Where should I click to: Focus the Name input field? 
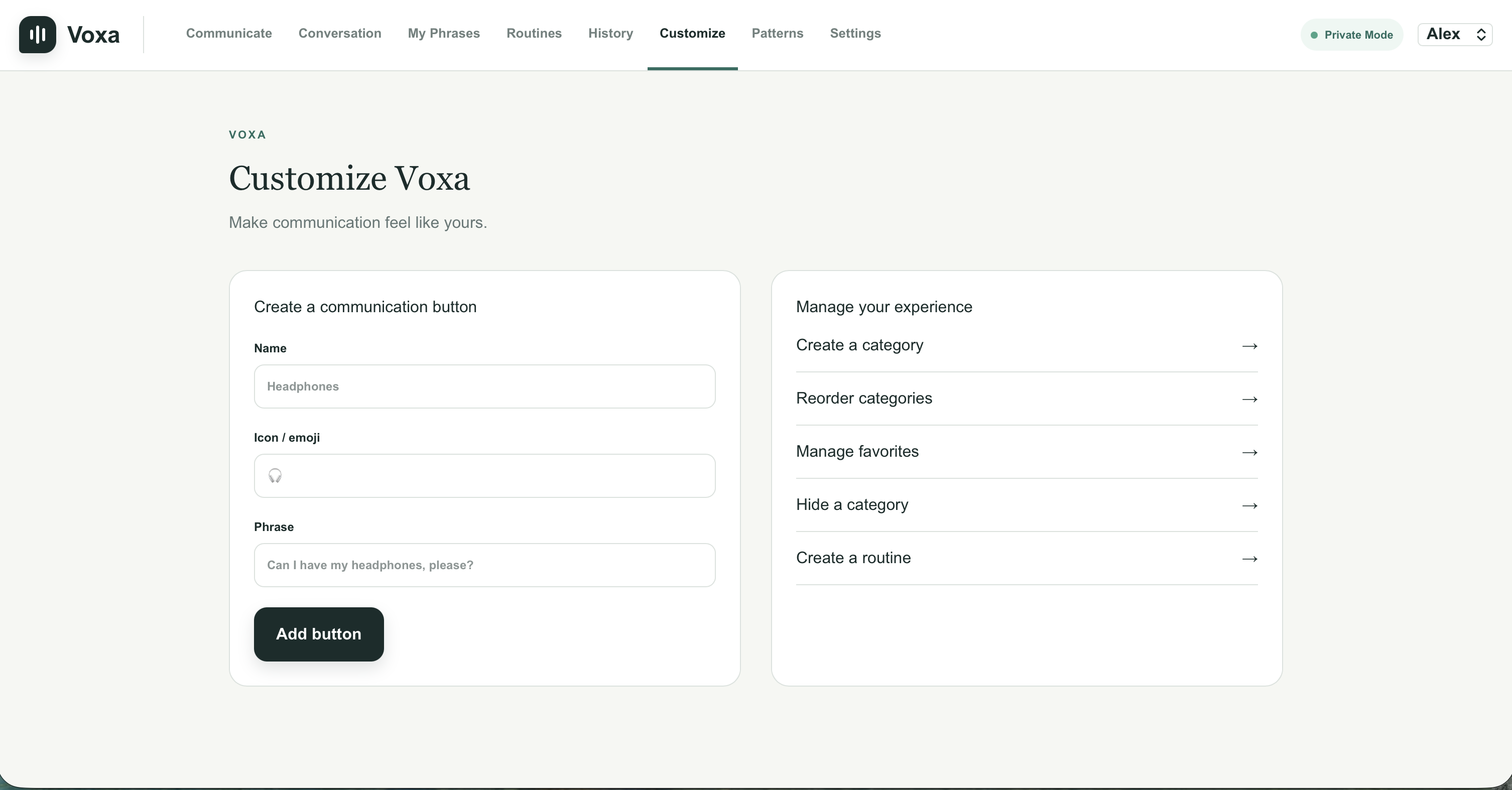click(x=485, y=386)
